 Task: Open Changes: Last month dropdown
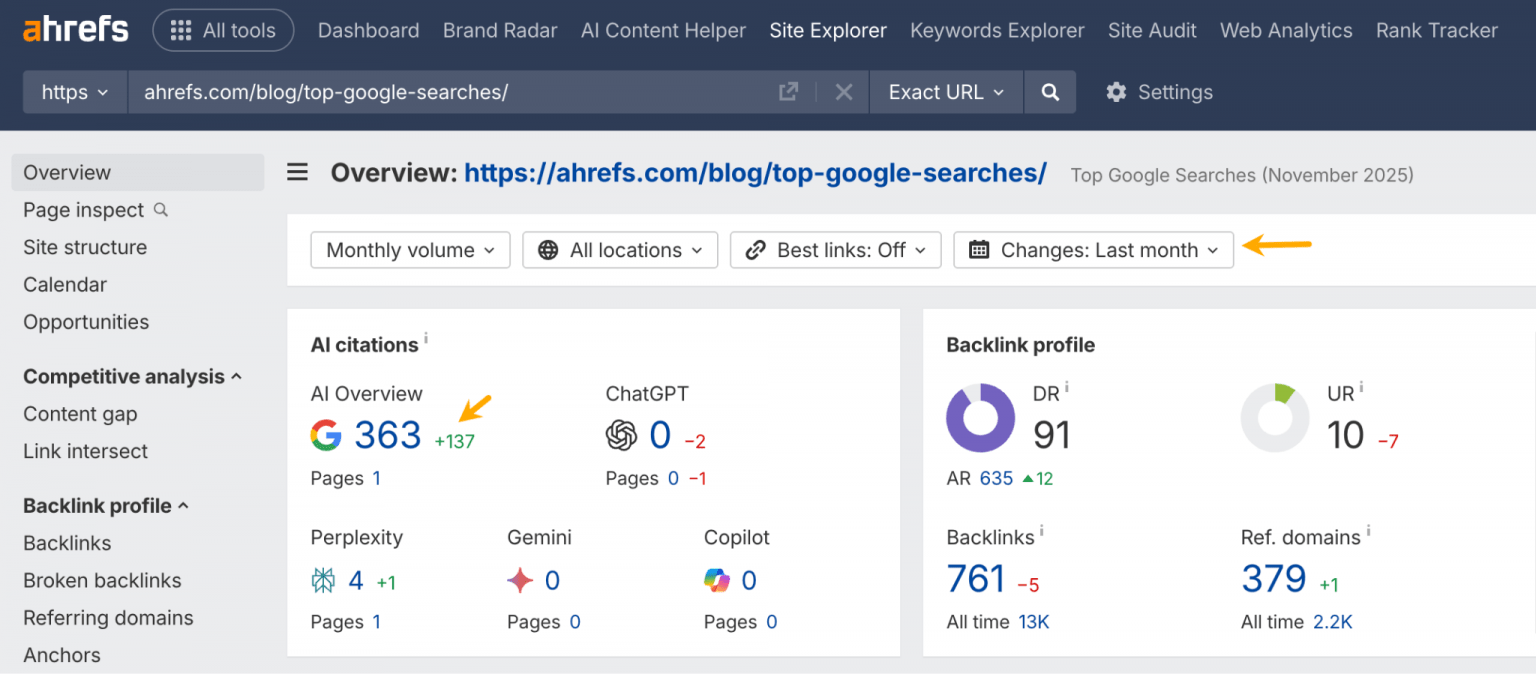click(1094, 250)
